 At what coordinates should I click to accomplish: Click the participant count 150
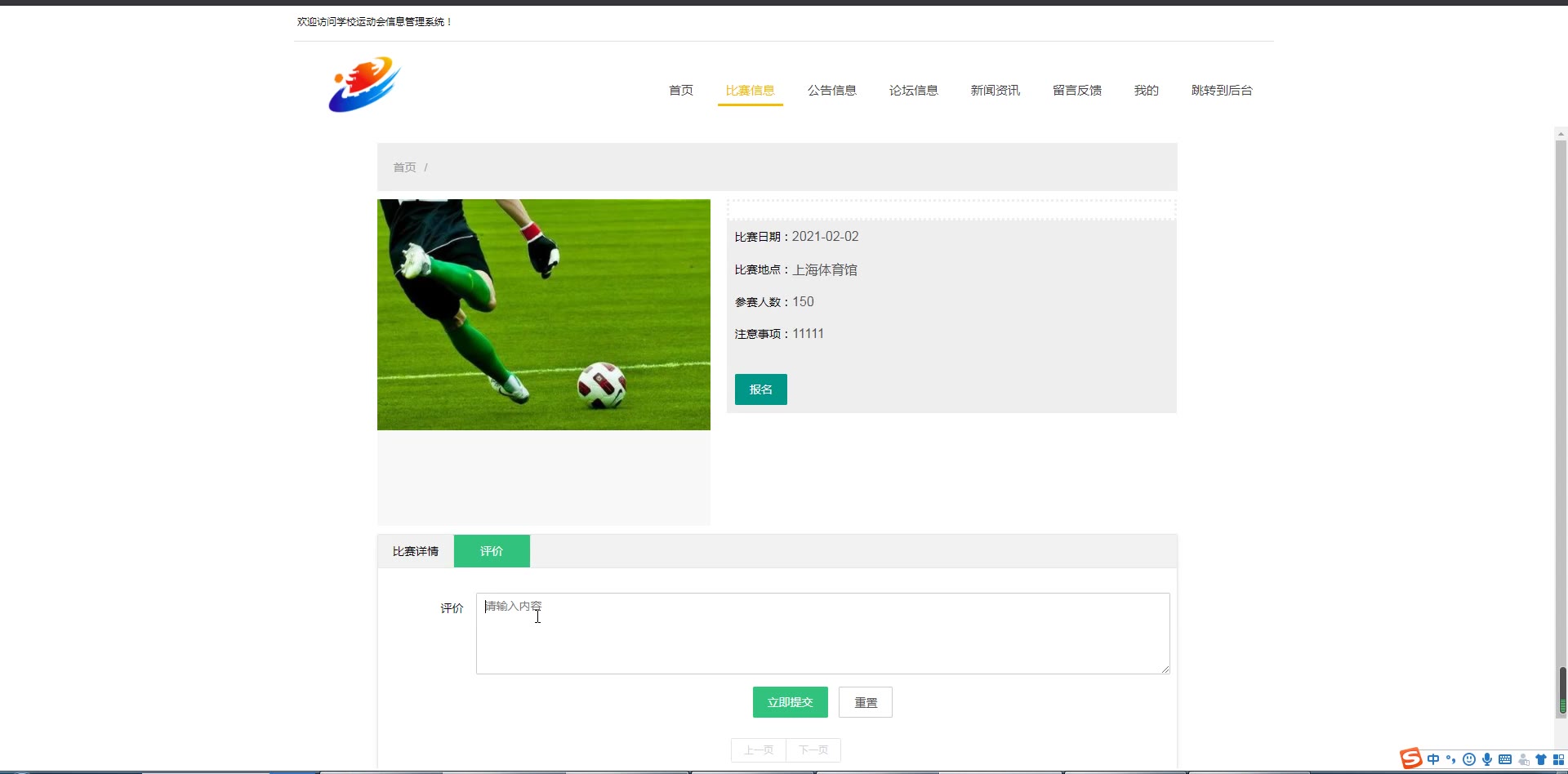[x=803, y=301]
